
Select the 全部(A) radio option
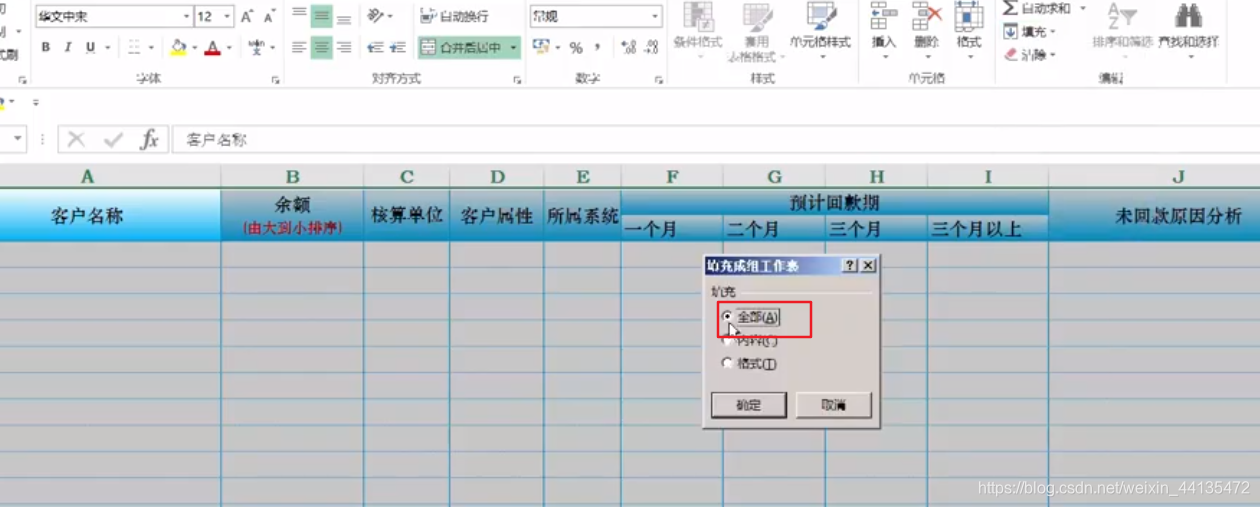coord(750,317)
